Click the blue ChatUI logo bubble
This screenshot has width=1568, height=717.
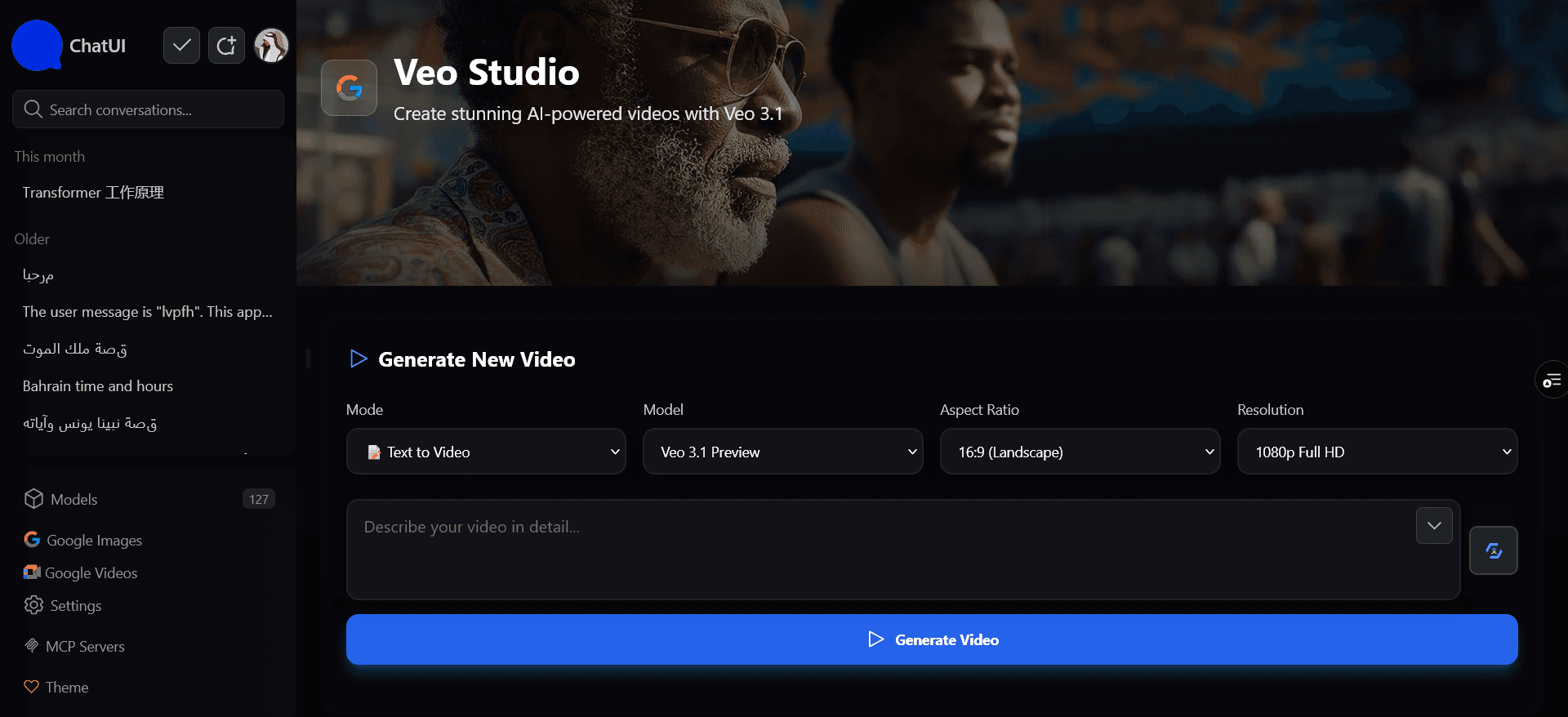[37, 46]
